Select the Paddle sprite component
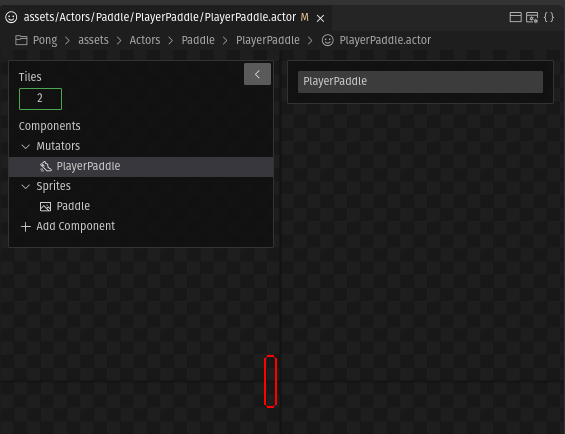 coord(141,207)
